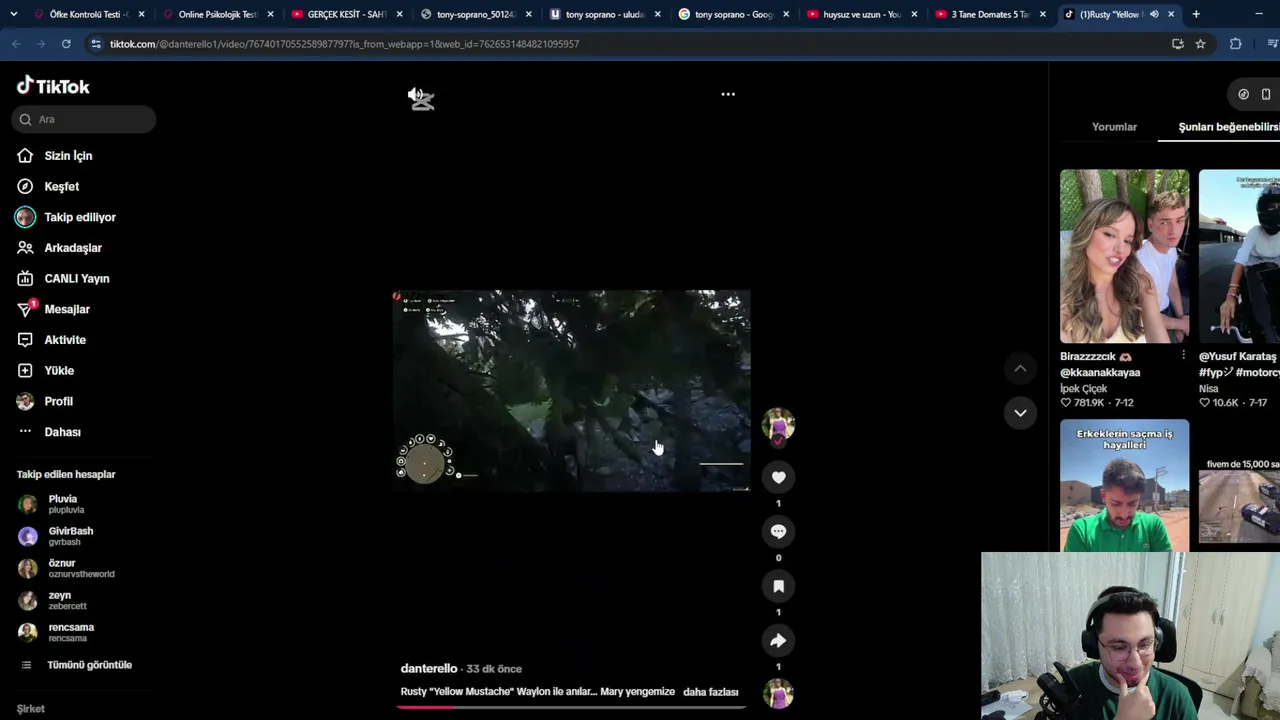Open the Pluvia followed account
Screen dimensions: 1280x720
66,504
